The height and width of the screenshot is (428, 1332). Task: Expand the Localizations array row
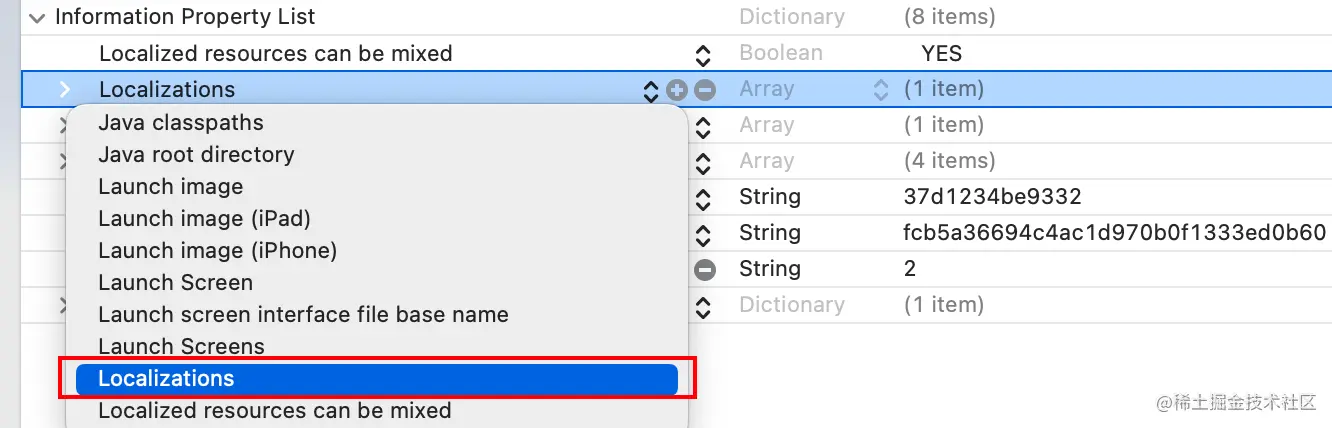pyautogui.click(x=65, y=89)
